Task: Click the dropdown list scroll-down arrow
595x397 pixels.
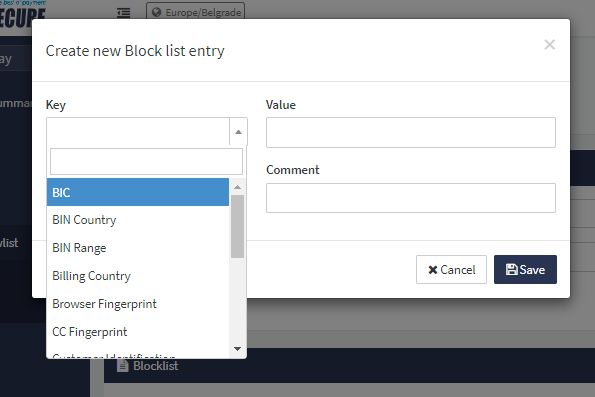Action: tap(238, 349)
